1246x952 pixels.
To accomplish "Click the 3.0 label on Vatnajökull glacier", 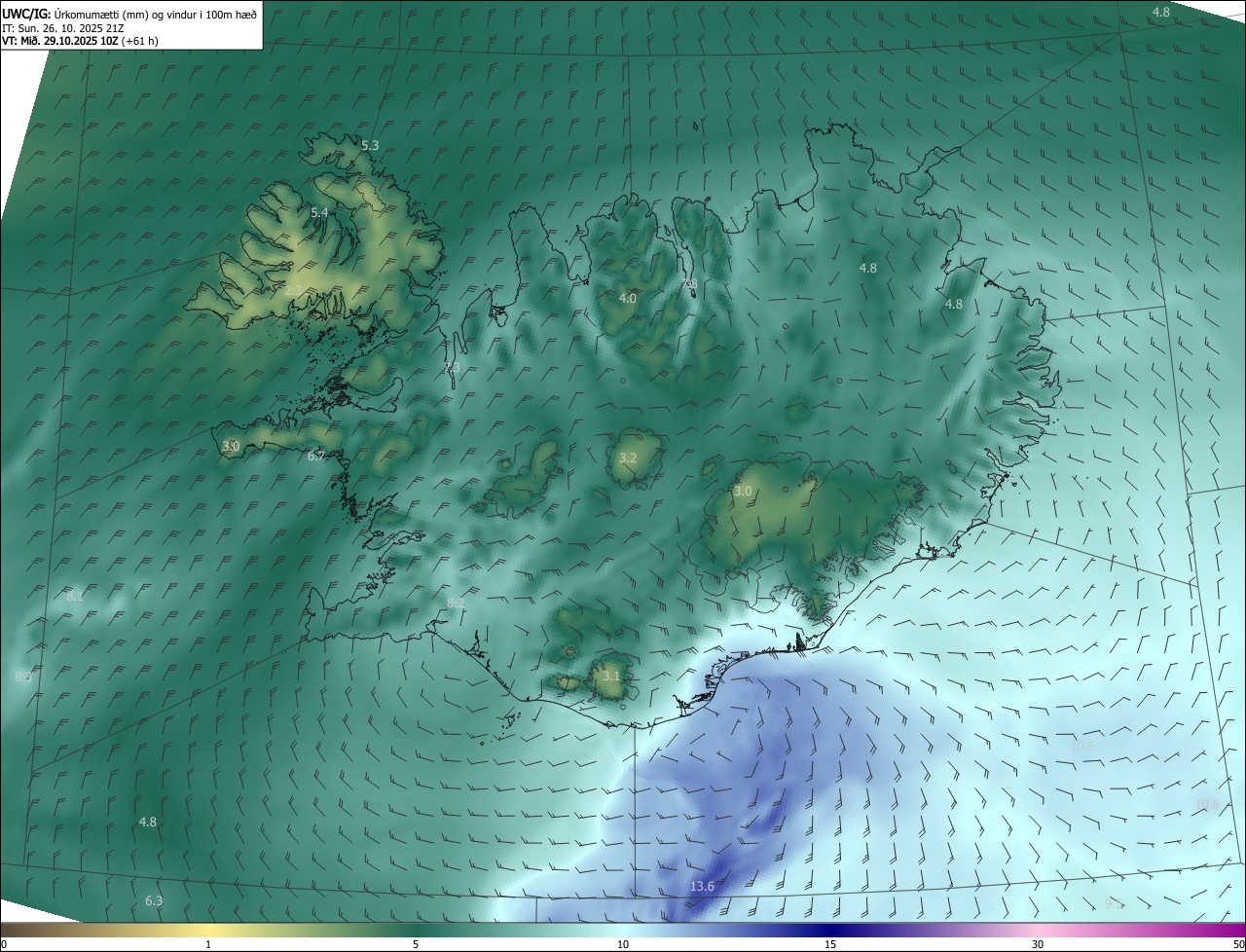I will click(743, 492).
